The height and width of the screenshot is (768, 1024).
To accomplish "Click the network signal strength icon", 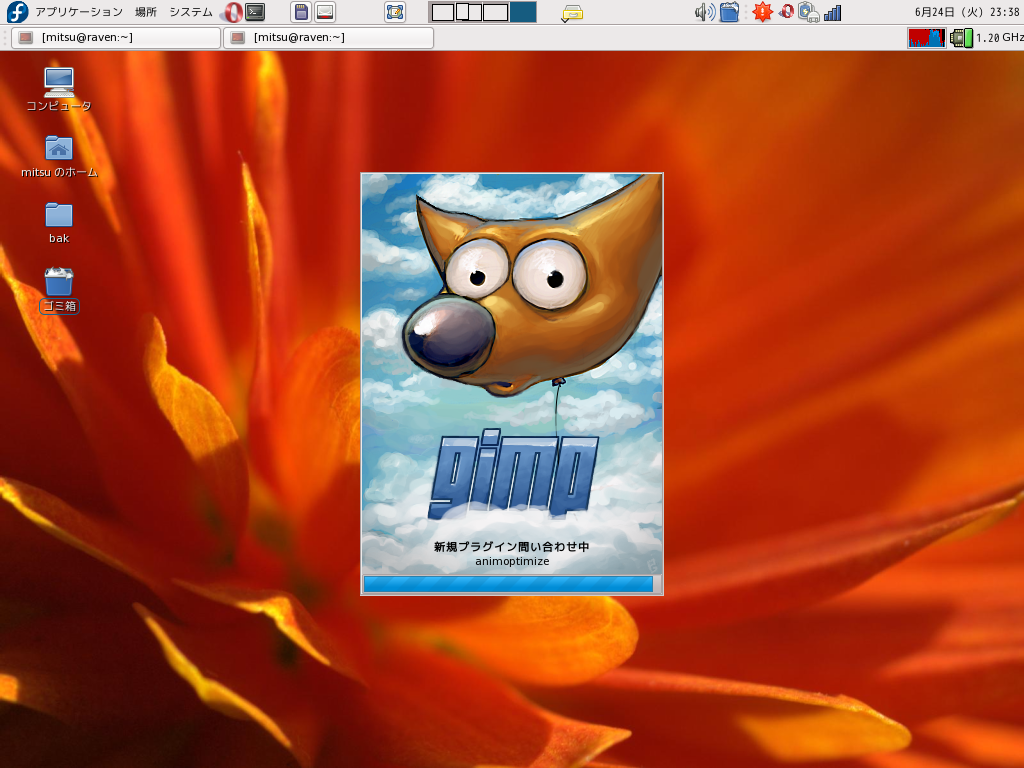I will pyautogui.click(x=833, y=13).
